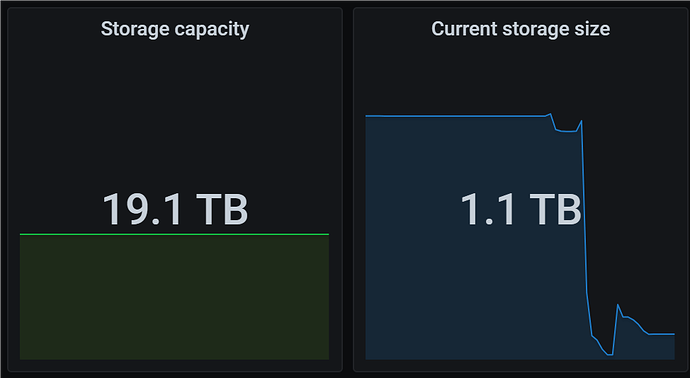
Task: Click the gradual decline after rebound spike
Action: (x=636, y=324)
